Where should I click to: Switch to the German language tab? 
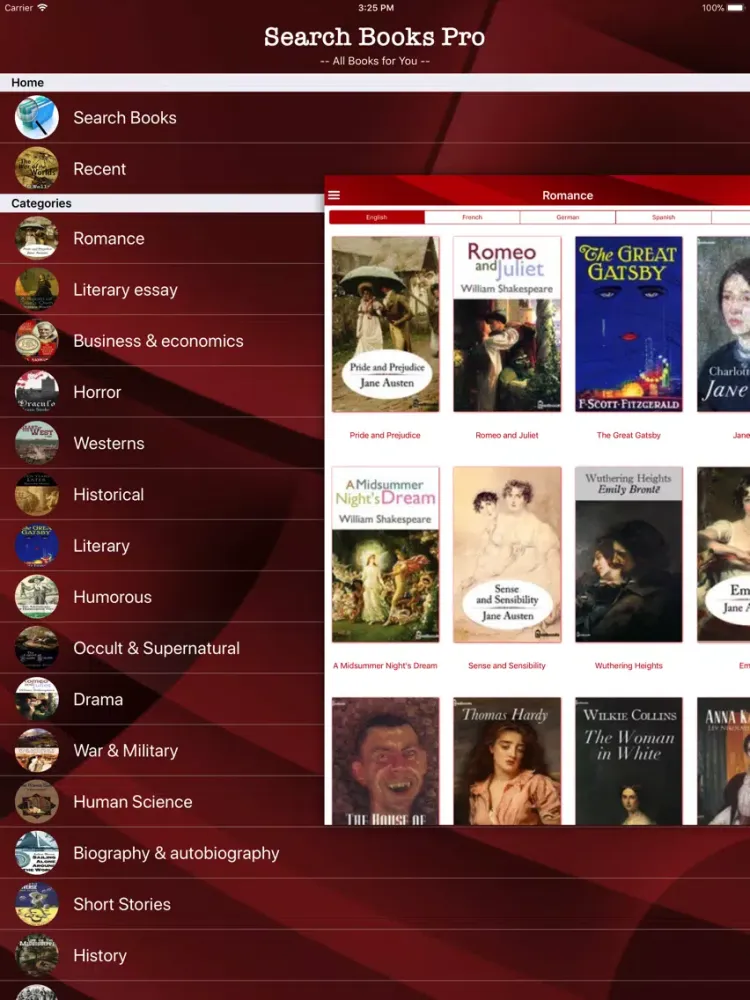568,217
